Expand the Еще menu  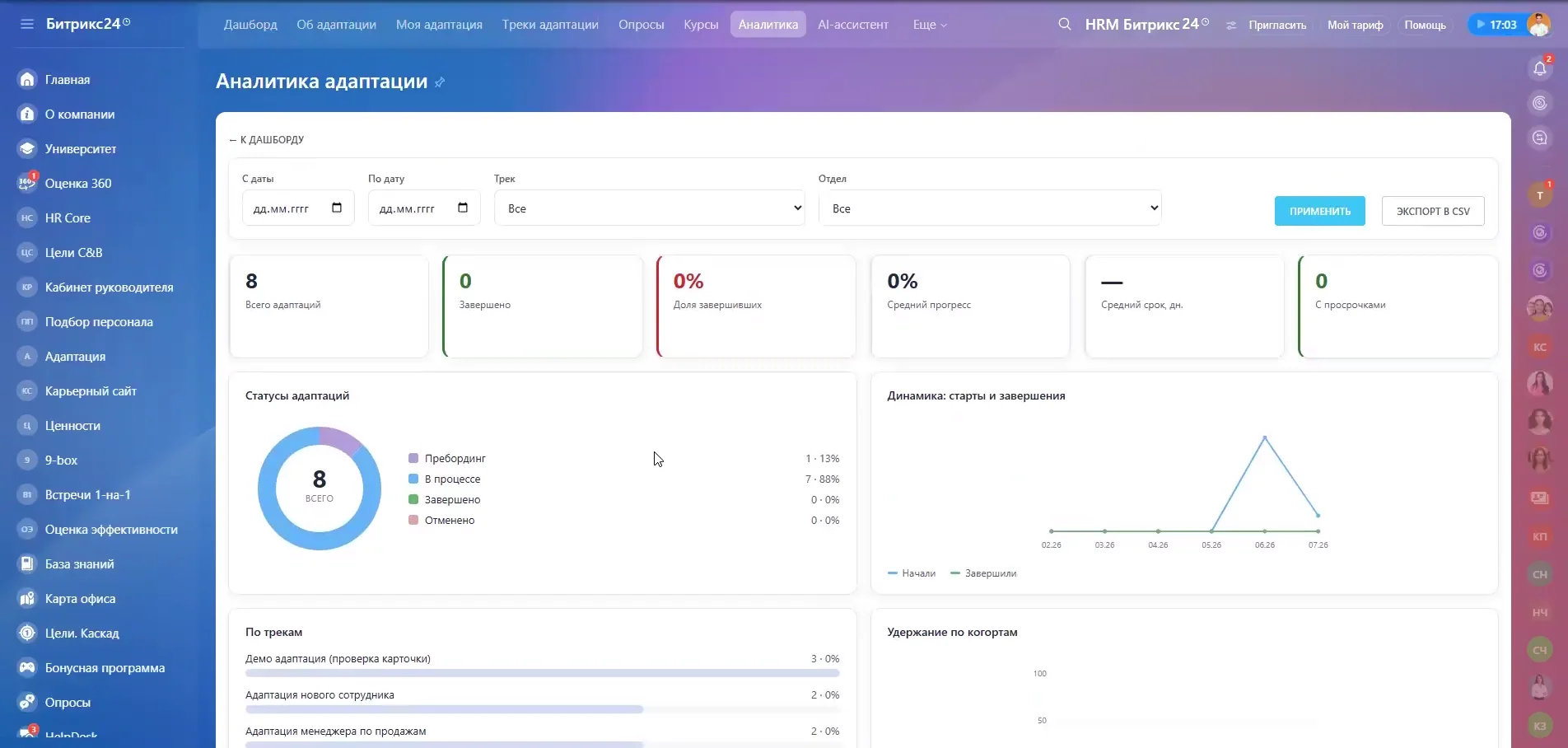(930, 25)
